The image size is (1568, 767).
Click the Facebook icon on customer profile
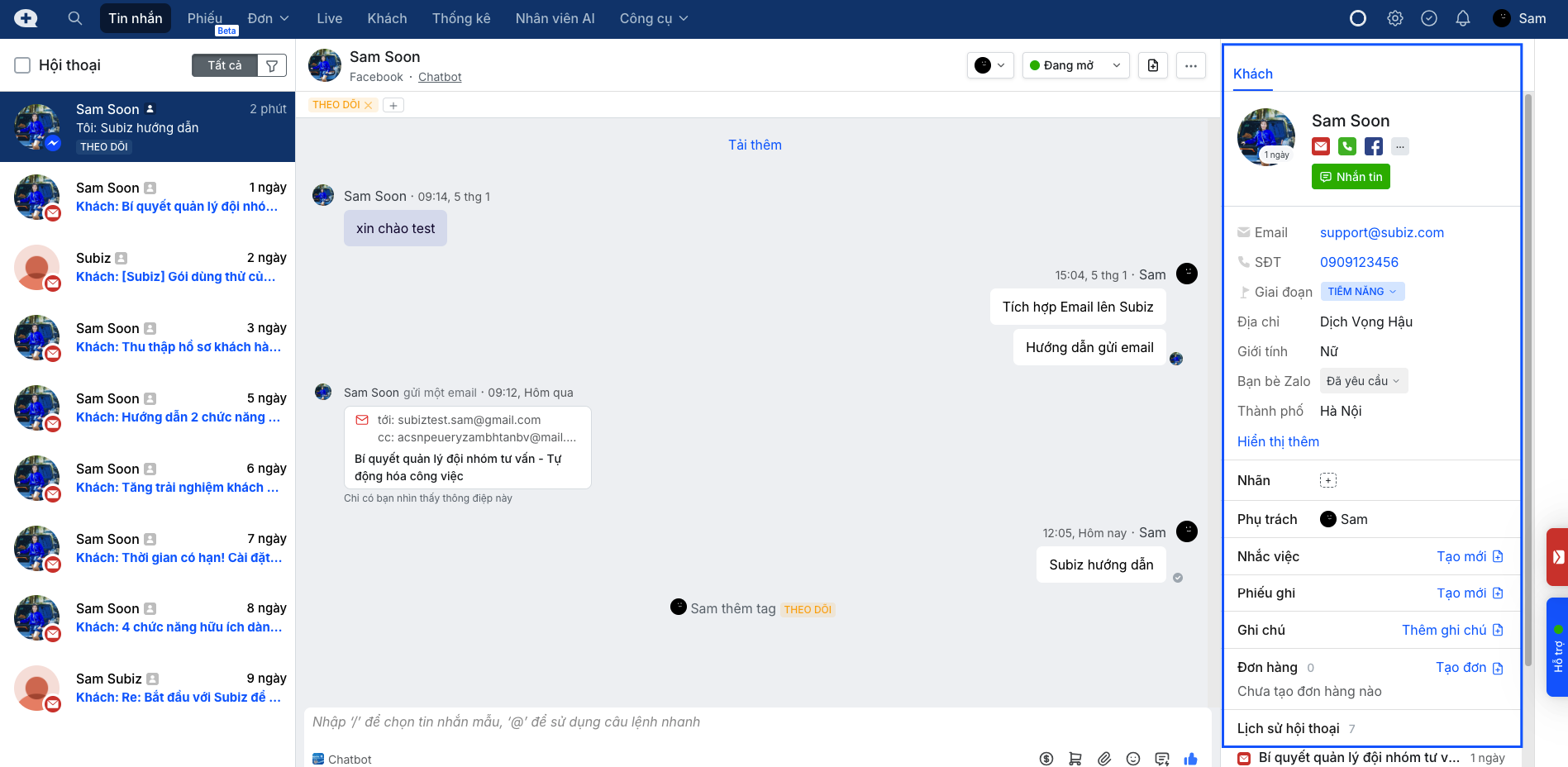tap(1373, 146)
